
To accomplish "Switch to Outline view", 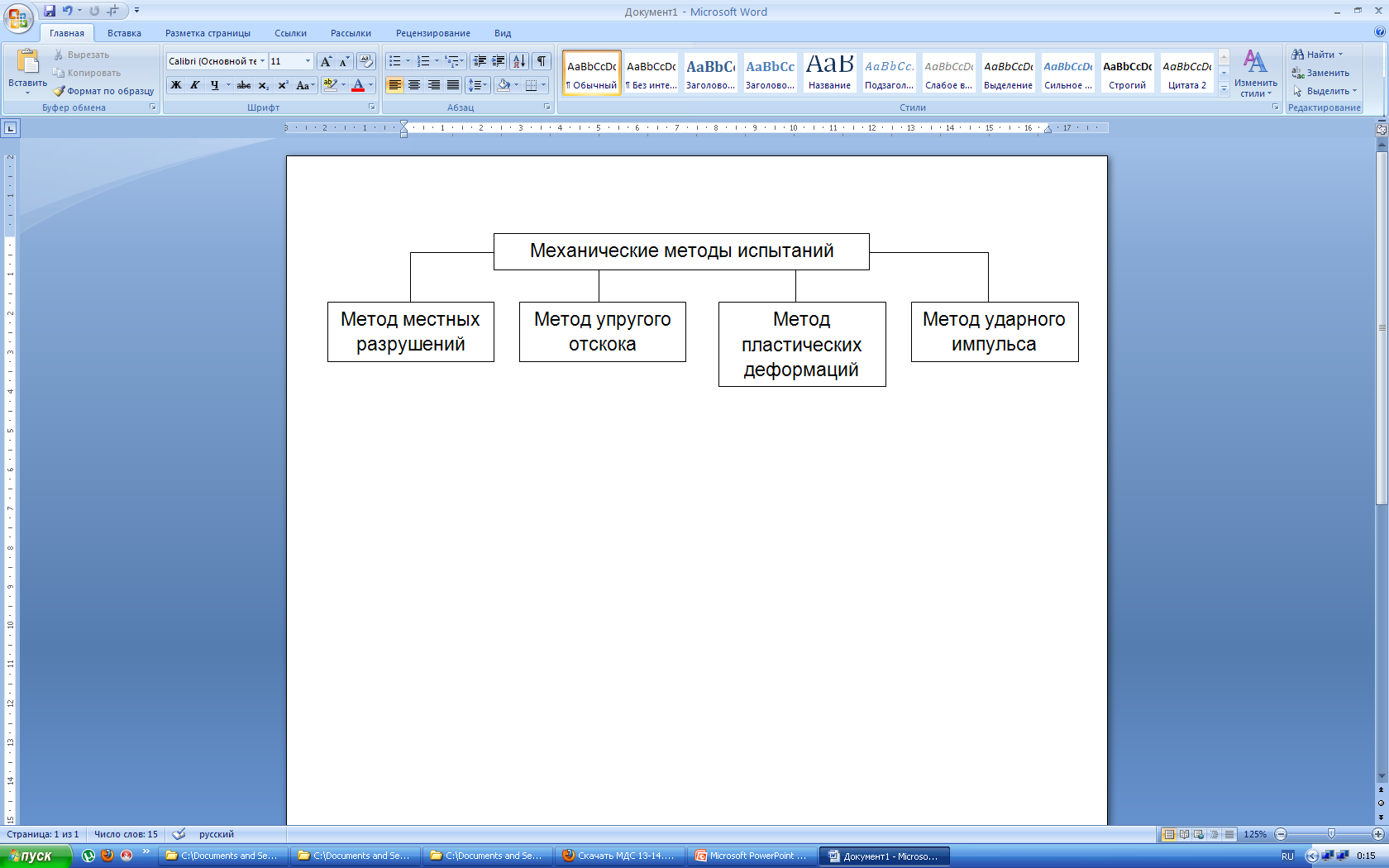I will tap(1214, 834).
